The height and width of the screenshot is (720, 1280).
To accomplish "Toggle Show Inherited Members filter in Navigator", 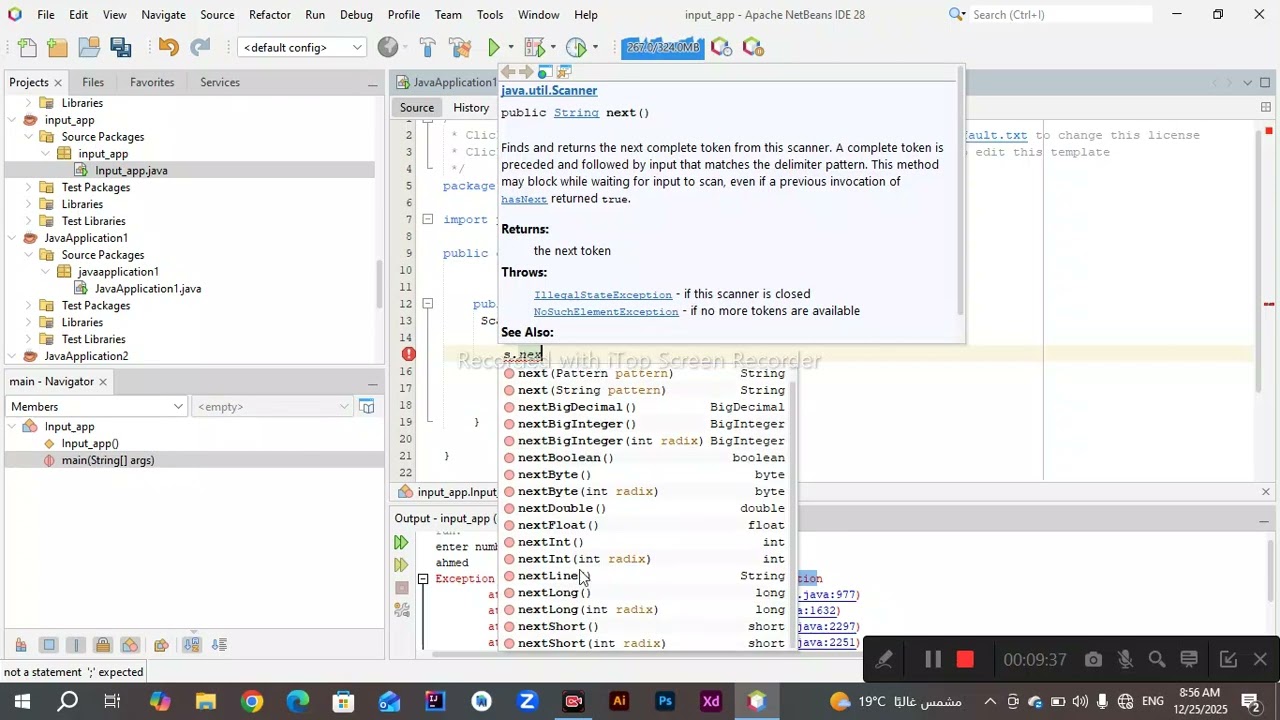I will tap(21, 645).
